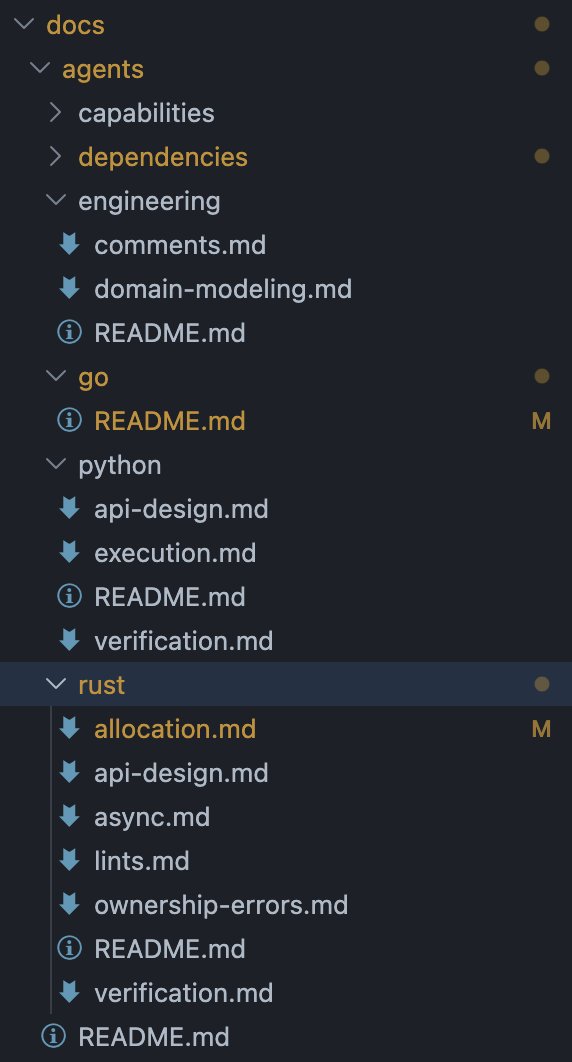The image size is (572, 1062).
Task: Click markdown icon of rust verification.md
Action: coord(69,993)
